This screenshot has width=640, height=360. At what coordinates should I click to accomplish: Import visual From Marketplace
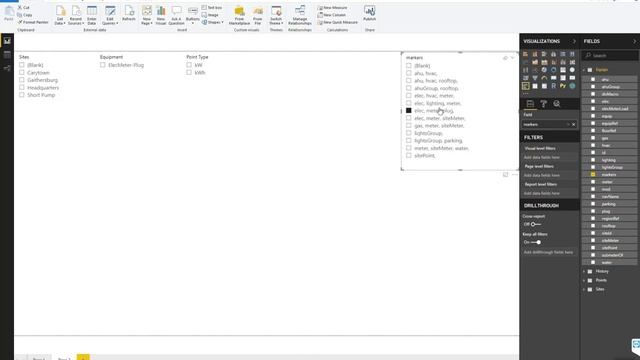tap(239, 15)
